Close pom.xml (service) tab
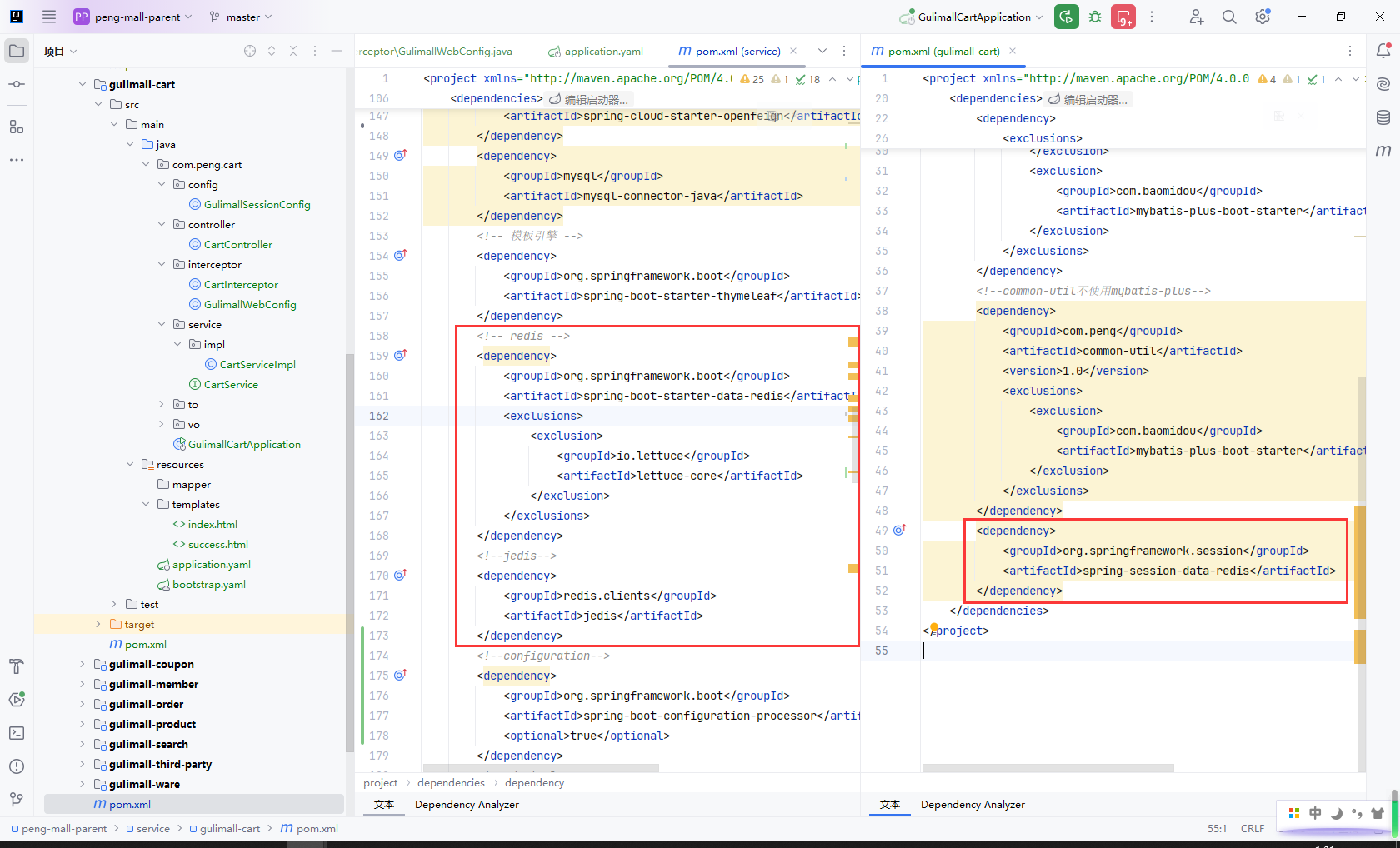Screen dimensions: 1400x848 tap(793, 51)
